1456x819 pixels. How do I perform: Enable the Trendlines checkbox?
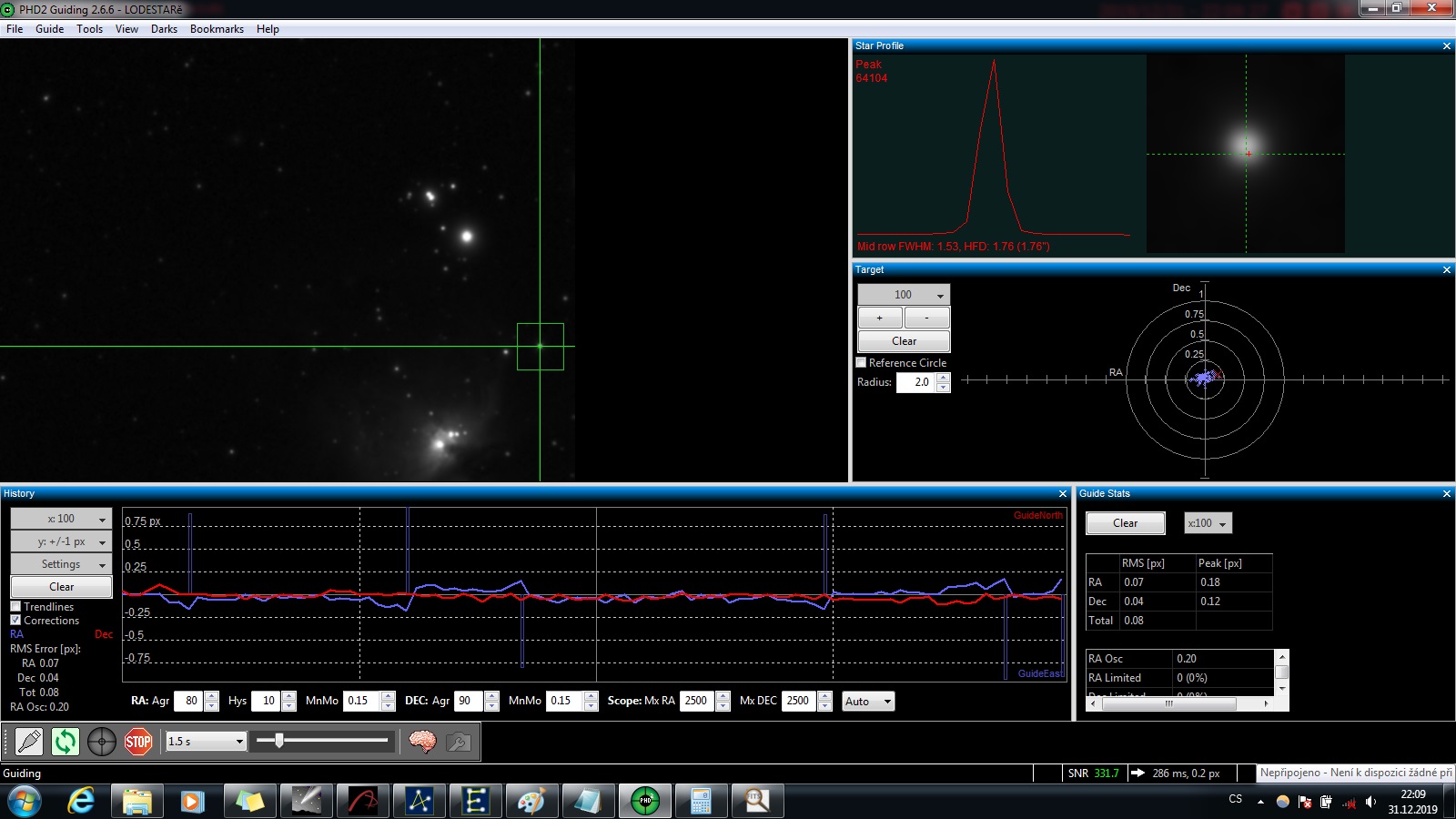15,606
